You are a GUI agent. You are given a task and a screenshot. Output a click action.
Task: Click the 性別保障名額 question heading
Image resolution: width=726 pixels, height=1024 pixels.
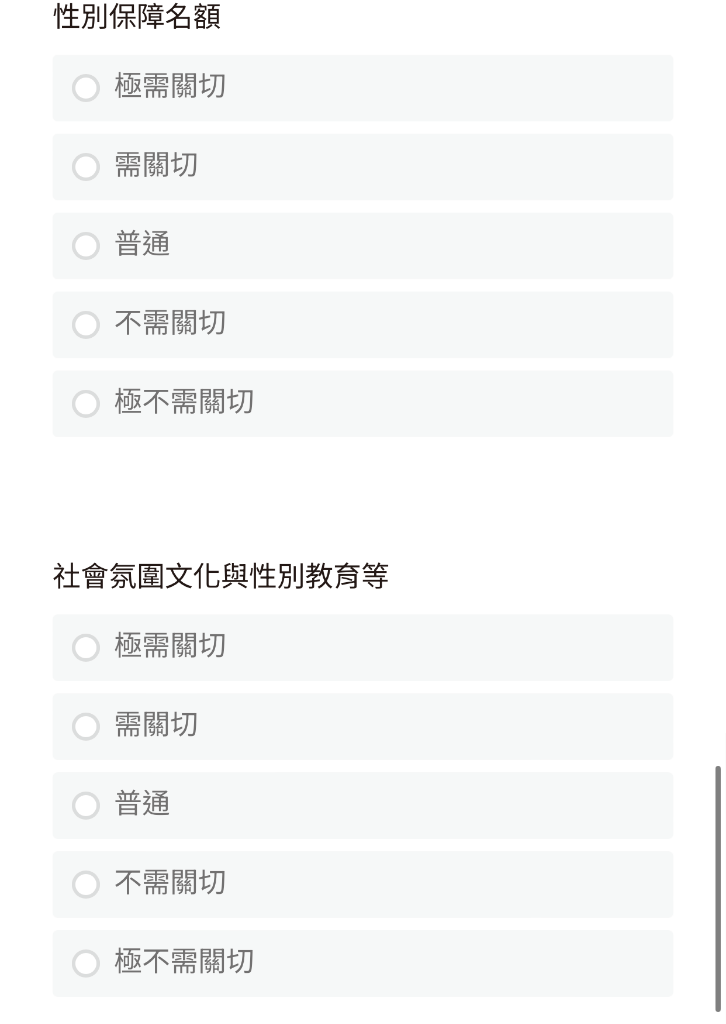click(x=137, y=16)
